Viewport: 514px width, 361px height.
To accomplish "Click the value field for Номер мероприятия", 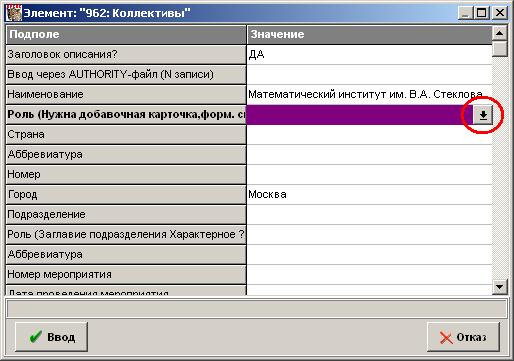I will point(369,275).
